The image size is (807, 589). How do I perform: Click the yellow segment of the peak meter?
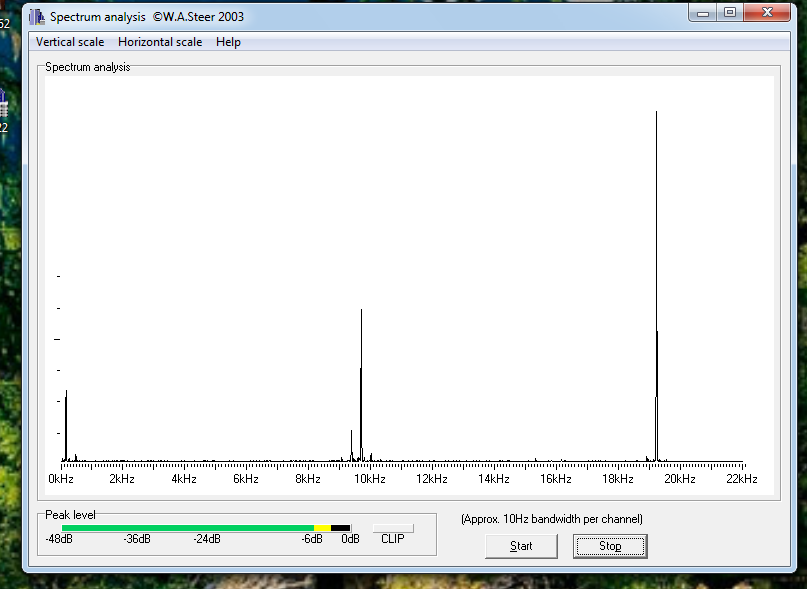[x=322, y=528]
